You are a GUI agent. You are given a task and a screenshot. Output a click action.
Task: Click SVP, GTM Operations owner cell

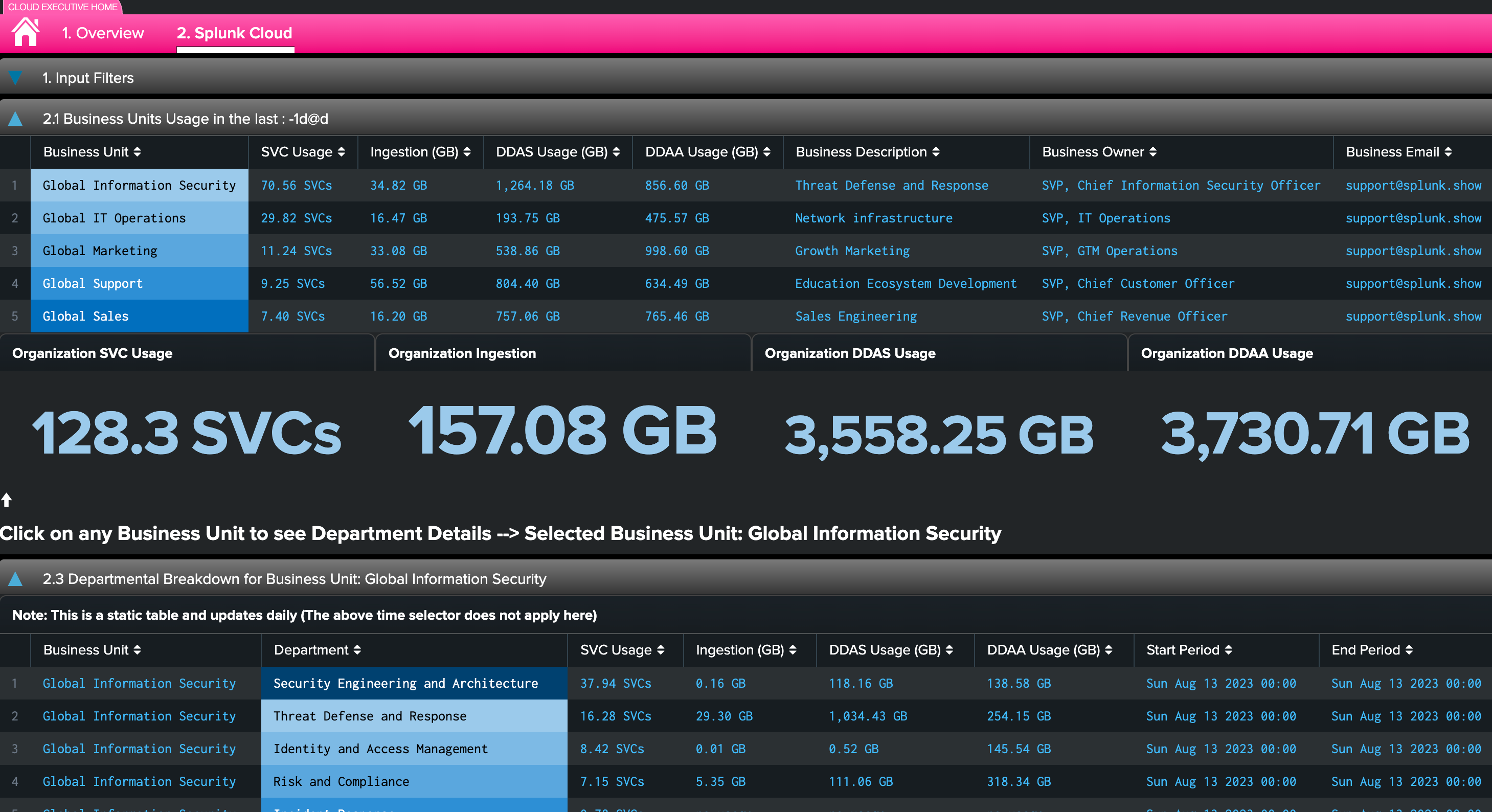click(x=1110, y=251)
